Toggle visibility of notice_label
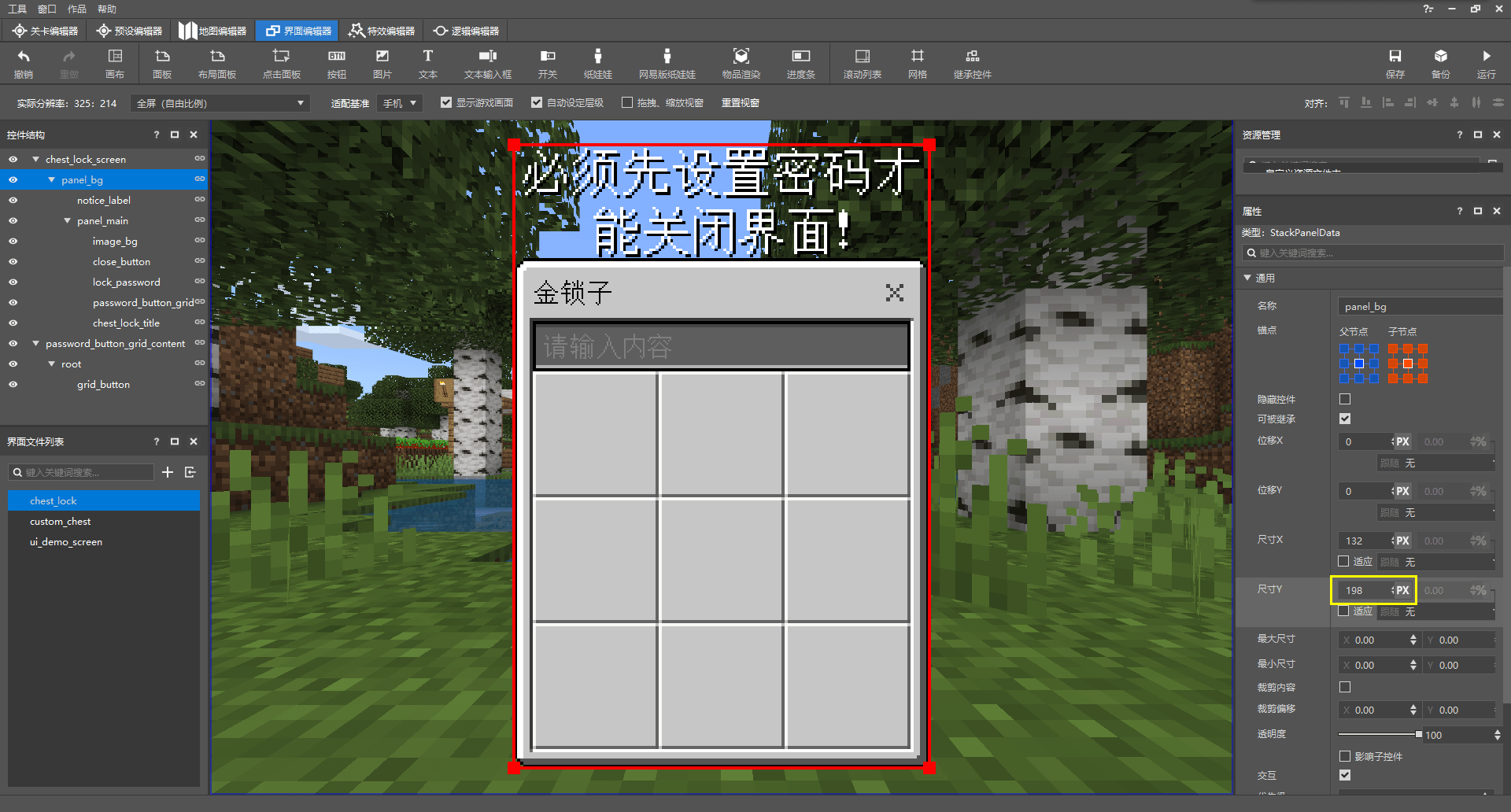Viewport: 1511px width, 812px height. tap(13, 200)
